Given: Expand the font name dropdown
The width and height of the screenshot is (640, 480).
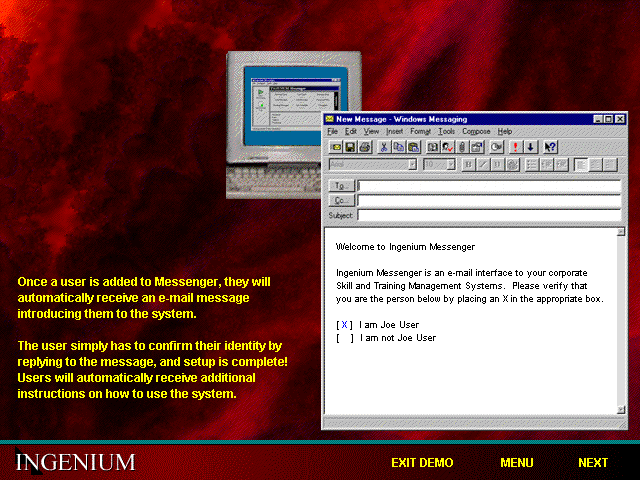Looking at the screenshot, I should tap(412, 165).
